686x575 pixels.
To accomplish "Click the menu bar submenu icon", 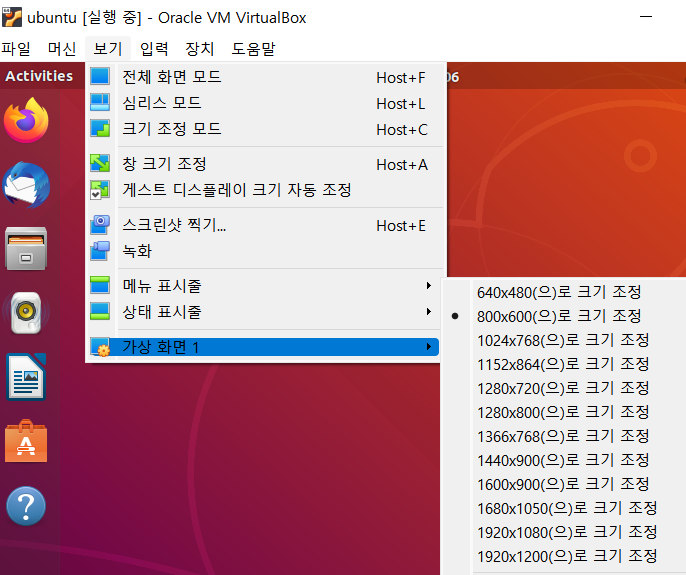I will [100, 286].
